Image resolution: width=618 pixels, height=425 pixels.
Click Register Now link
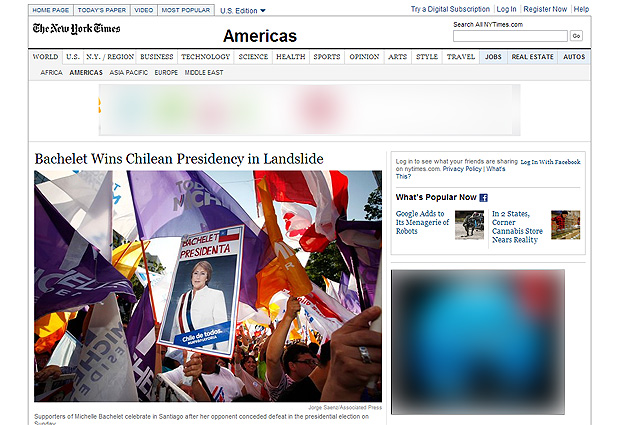(545, 9)
